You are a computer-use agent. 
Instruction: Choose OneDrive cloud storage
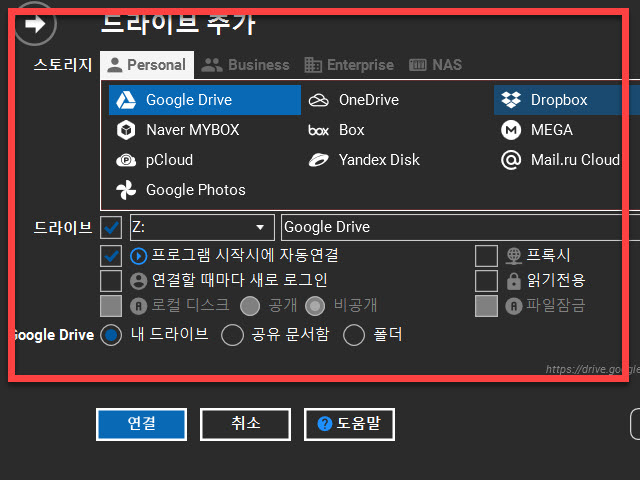pyautogui.click(x=353, y=100)
